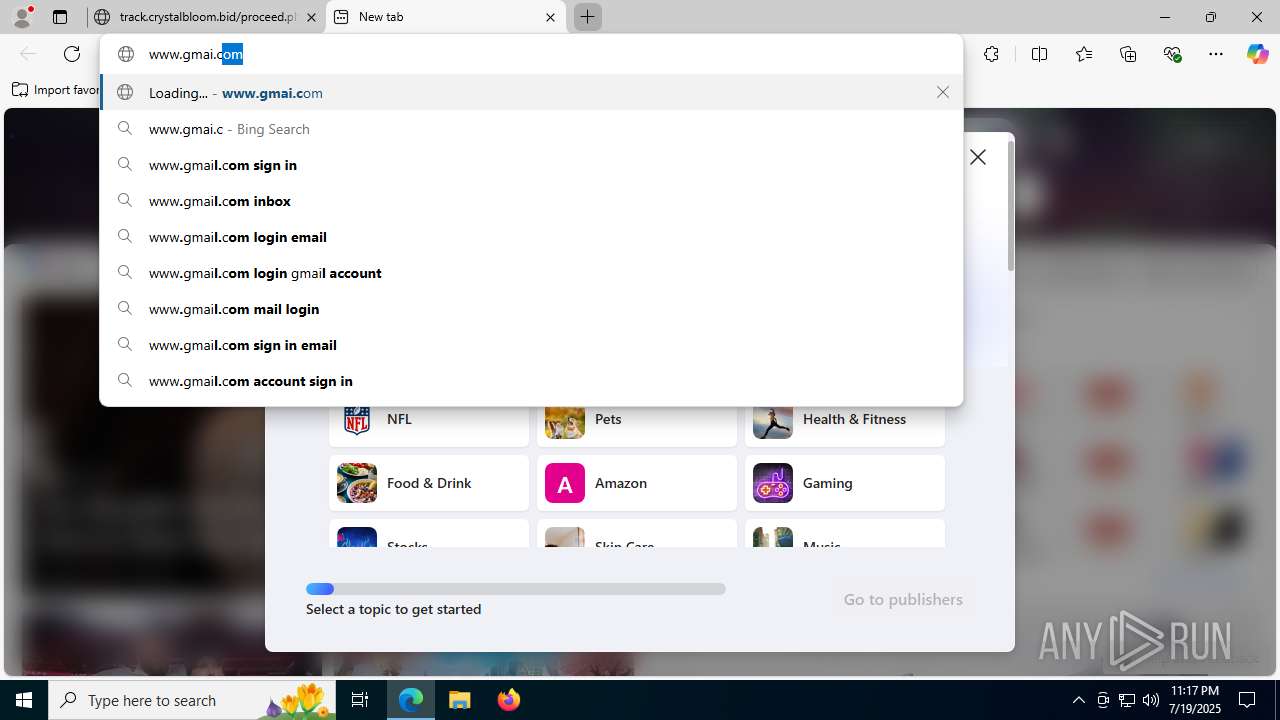This screenshot has width=1280, height=720.
Task: Click the browser Back arrow
Action: coord(28,54)
